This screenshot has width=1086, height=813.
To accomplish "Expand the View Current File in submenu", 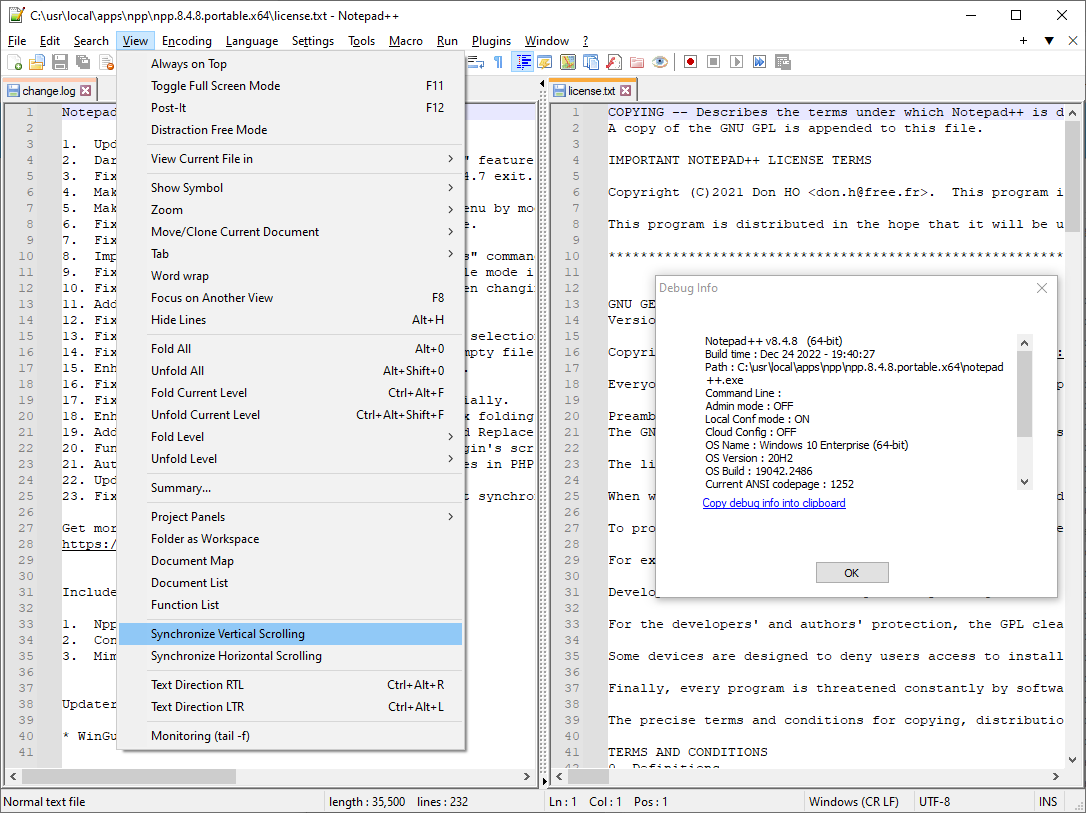I will pos(291,159).
